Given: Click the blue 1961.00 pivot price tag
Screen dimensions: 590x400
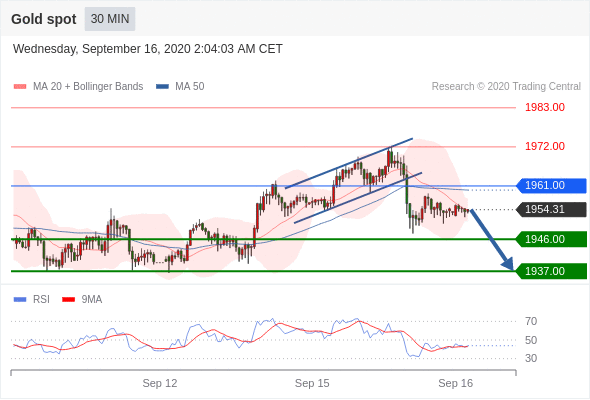Looking at the screenshot, I should tap(551, 186).
